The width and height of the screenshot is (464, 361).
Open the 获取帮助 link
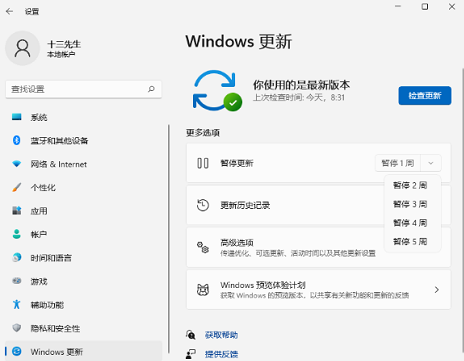221,335
